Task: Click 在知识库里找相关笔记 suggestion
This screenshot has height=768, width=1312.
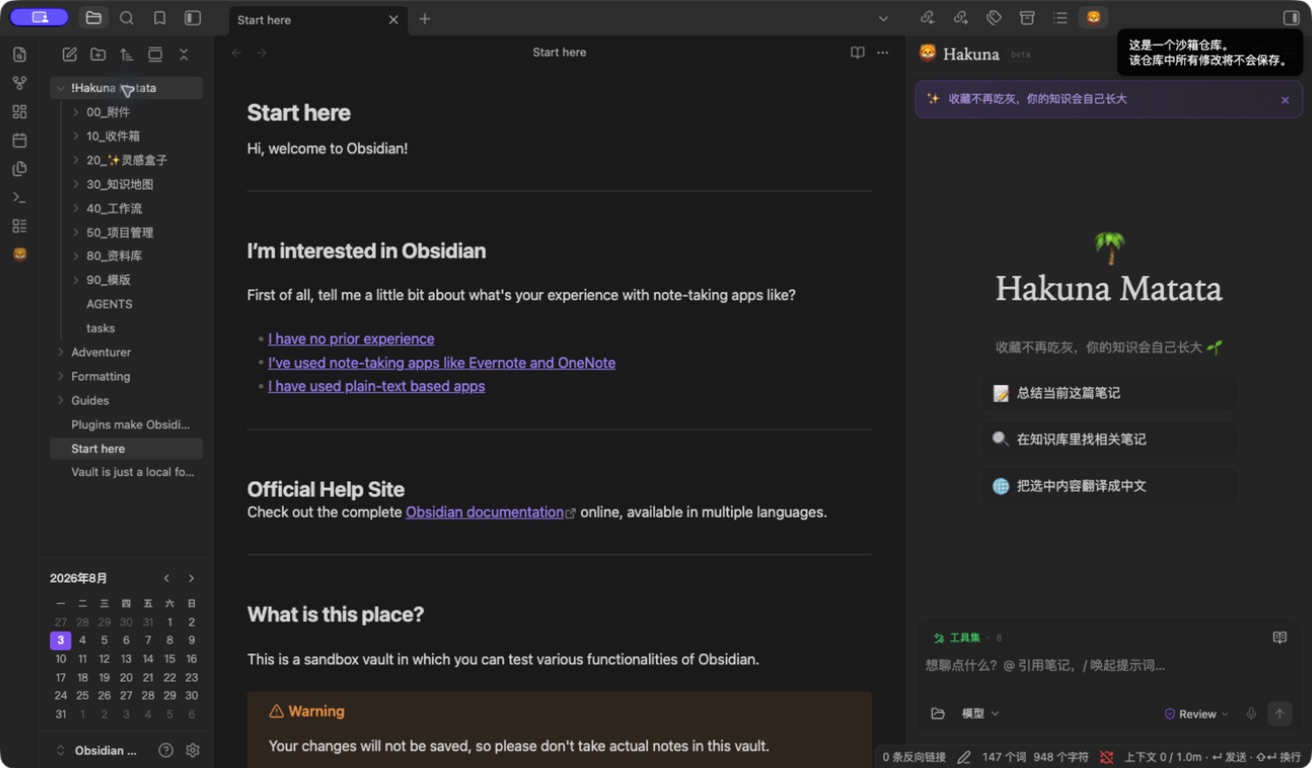Action: tap(1108, 439)
